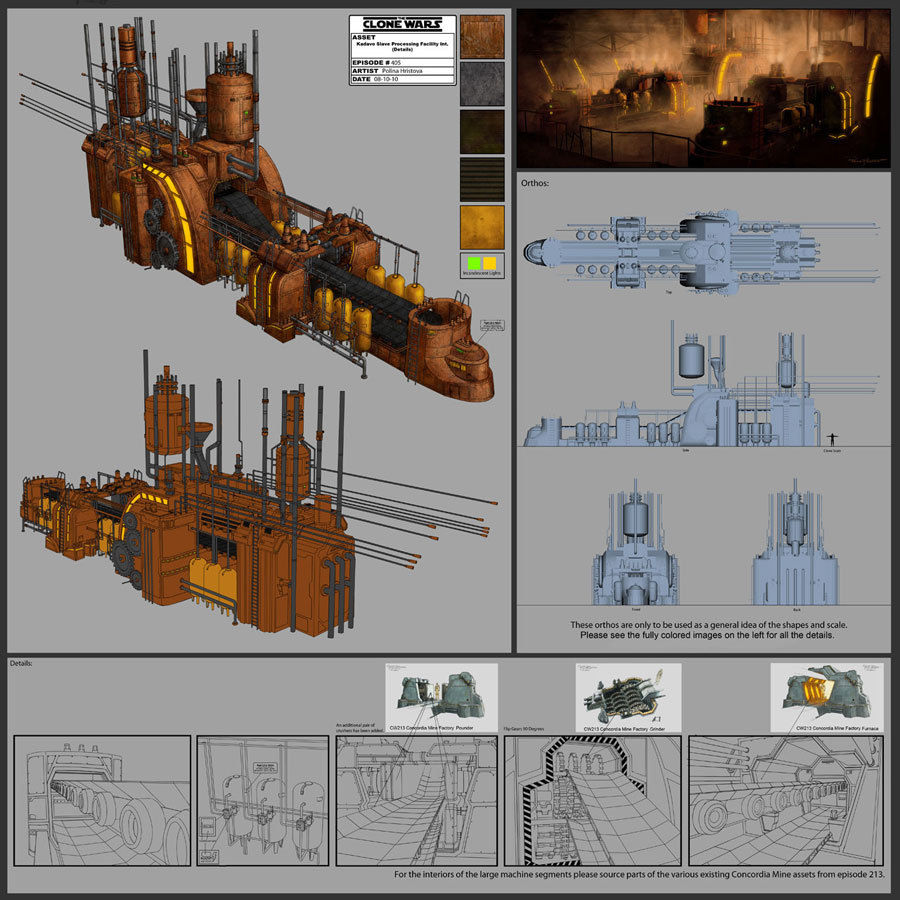
Task: Click the ASSET name field text
Action: 402,46
